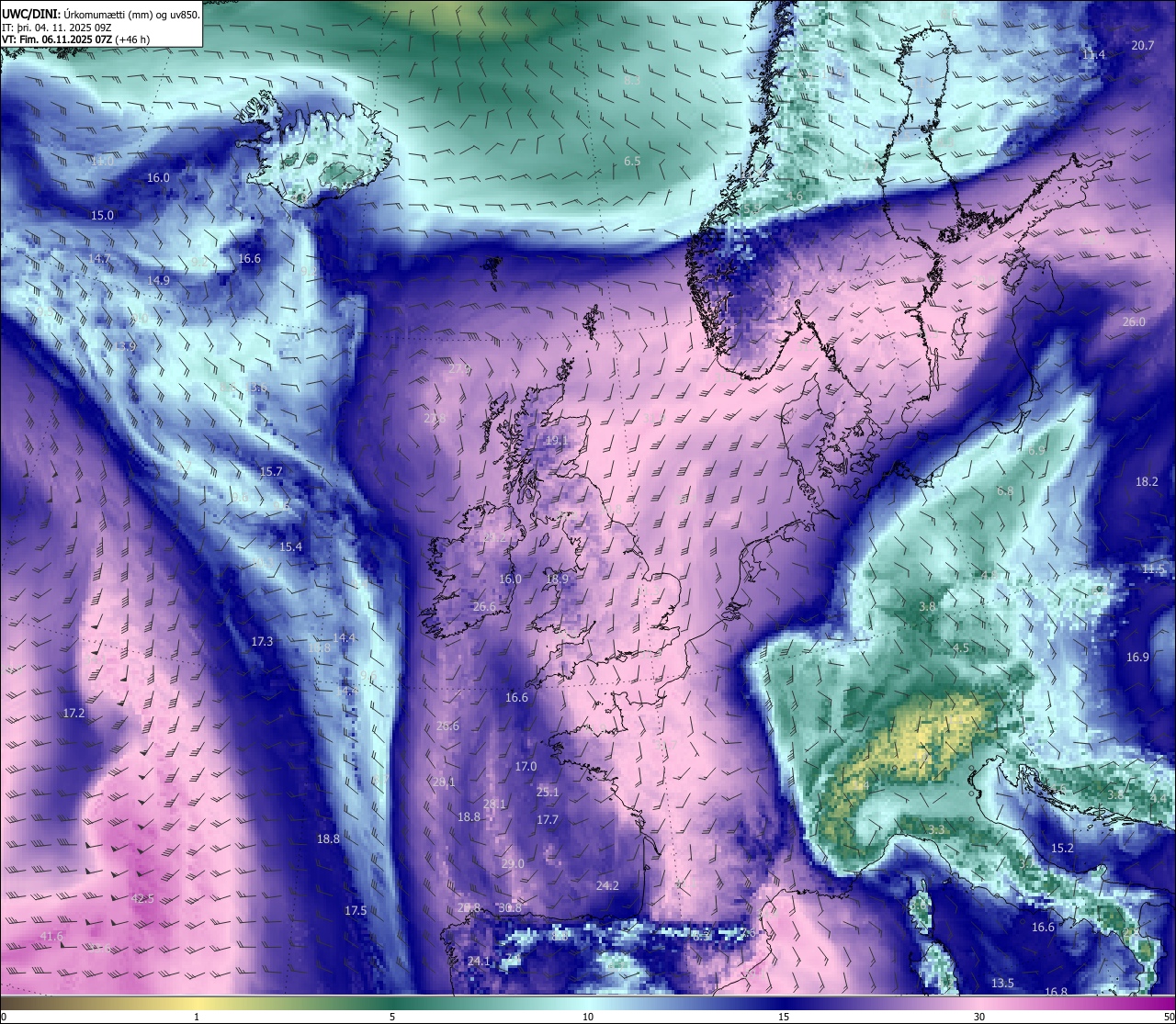Click the map value 30.8
Screen dimensions: 1176x1024
pos(509,908)
